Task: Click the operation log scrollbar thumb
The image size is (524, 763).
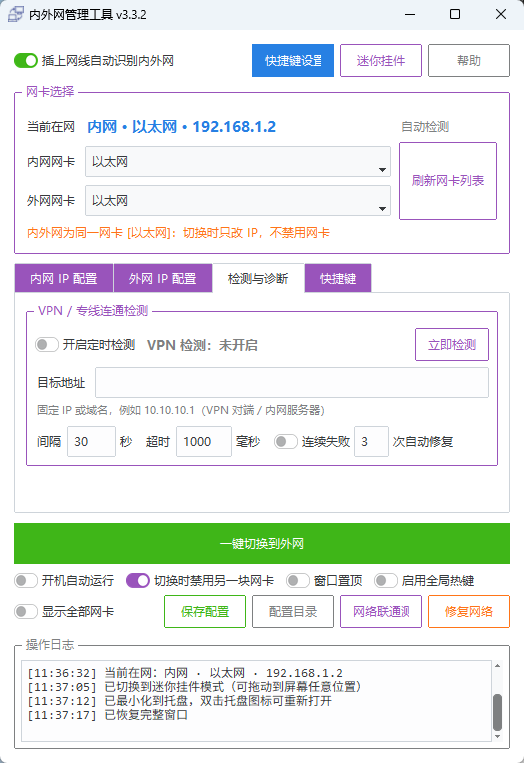Action: (x=497, y=712)
